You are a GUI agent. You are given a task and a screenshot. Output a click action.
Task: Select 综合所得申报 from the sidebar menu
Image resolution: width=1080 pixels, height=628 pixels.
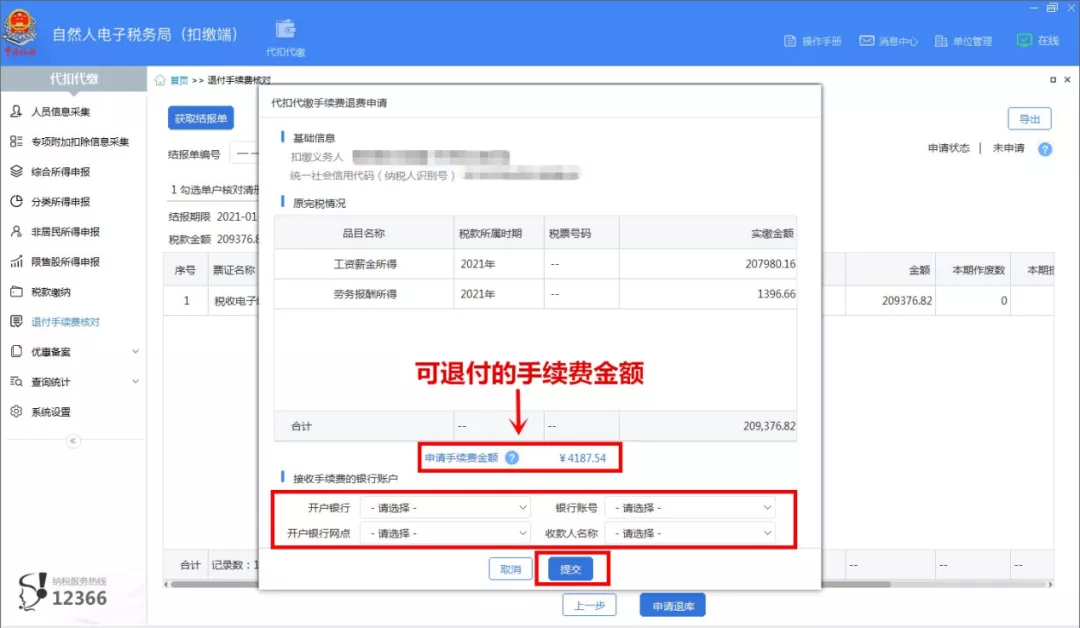pos(60,172)
